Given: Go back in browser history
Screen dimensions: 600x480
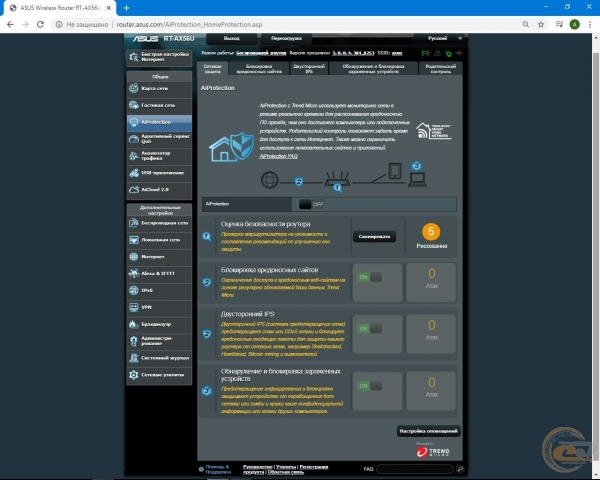Looking at the screenshot, I should [10, 24].
